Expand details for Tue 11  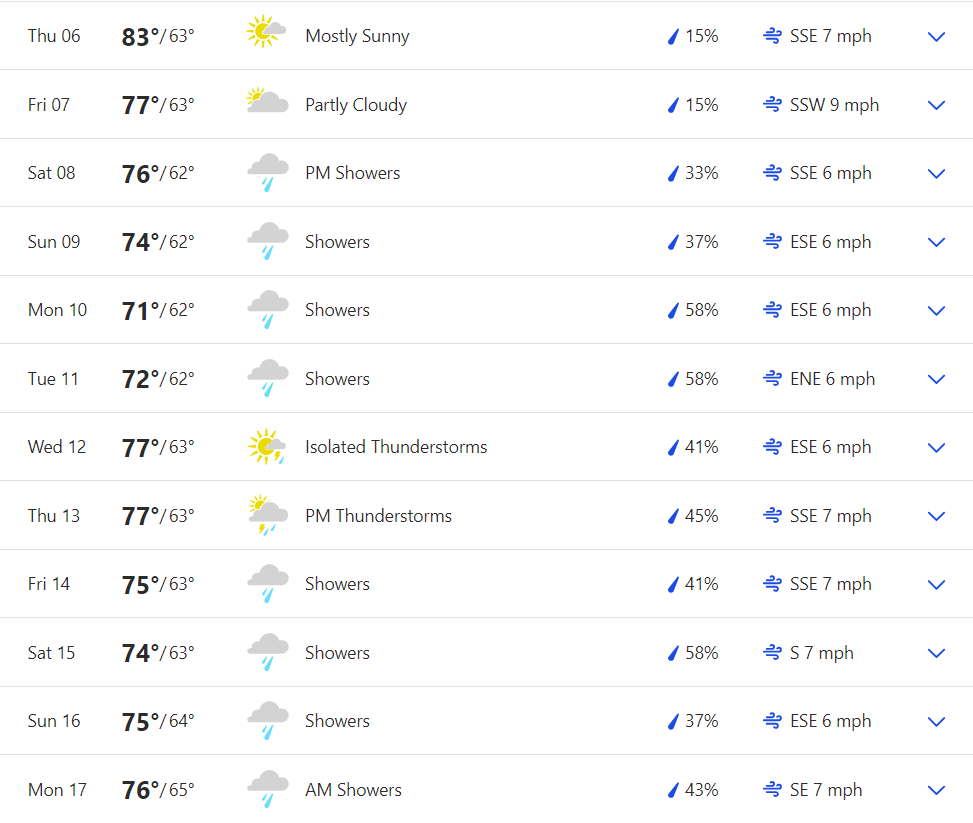pos(936,379)
